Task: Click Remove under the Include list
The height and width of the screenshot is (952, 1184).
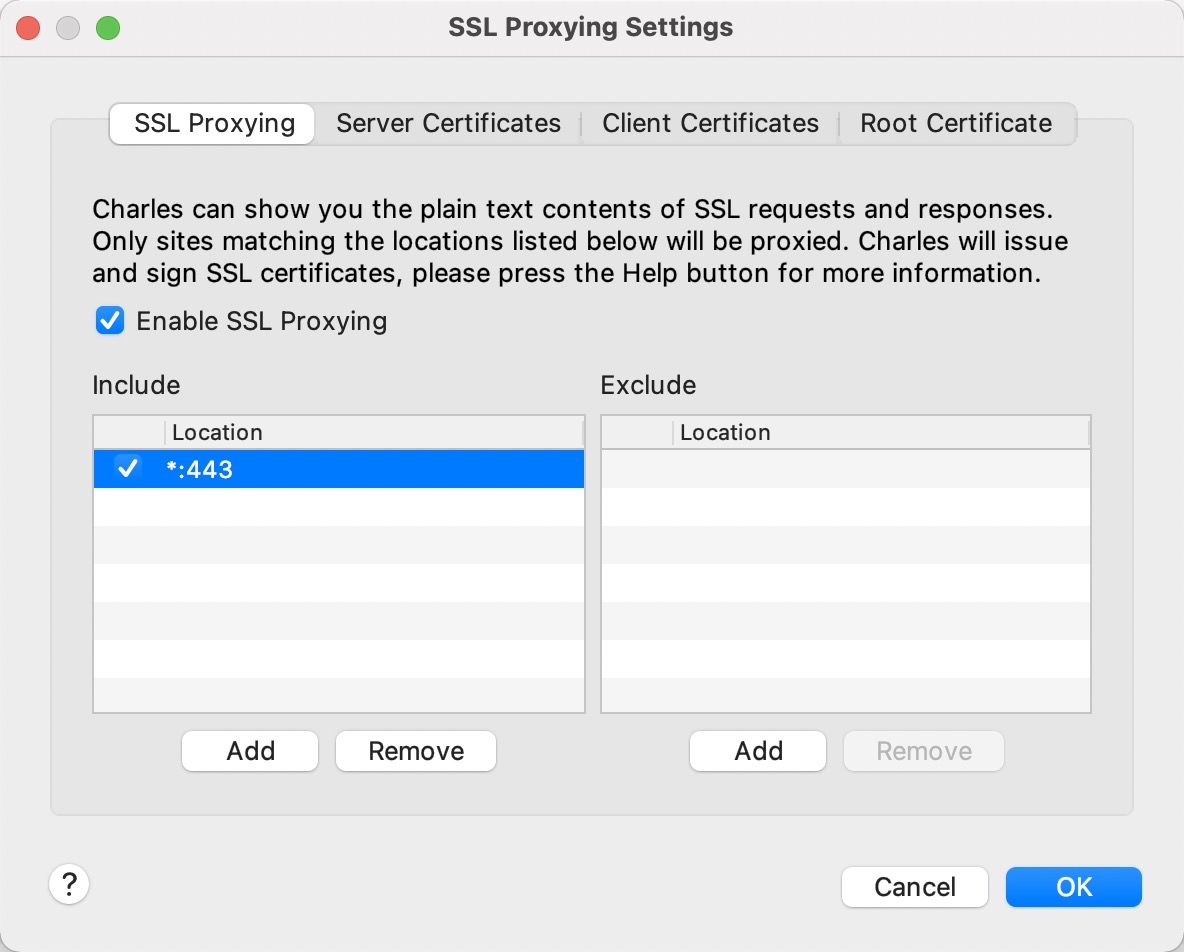Action: point(415,751)
